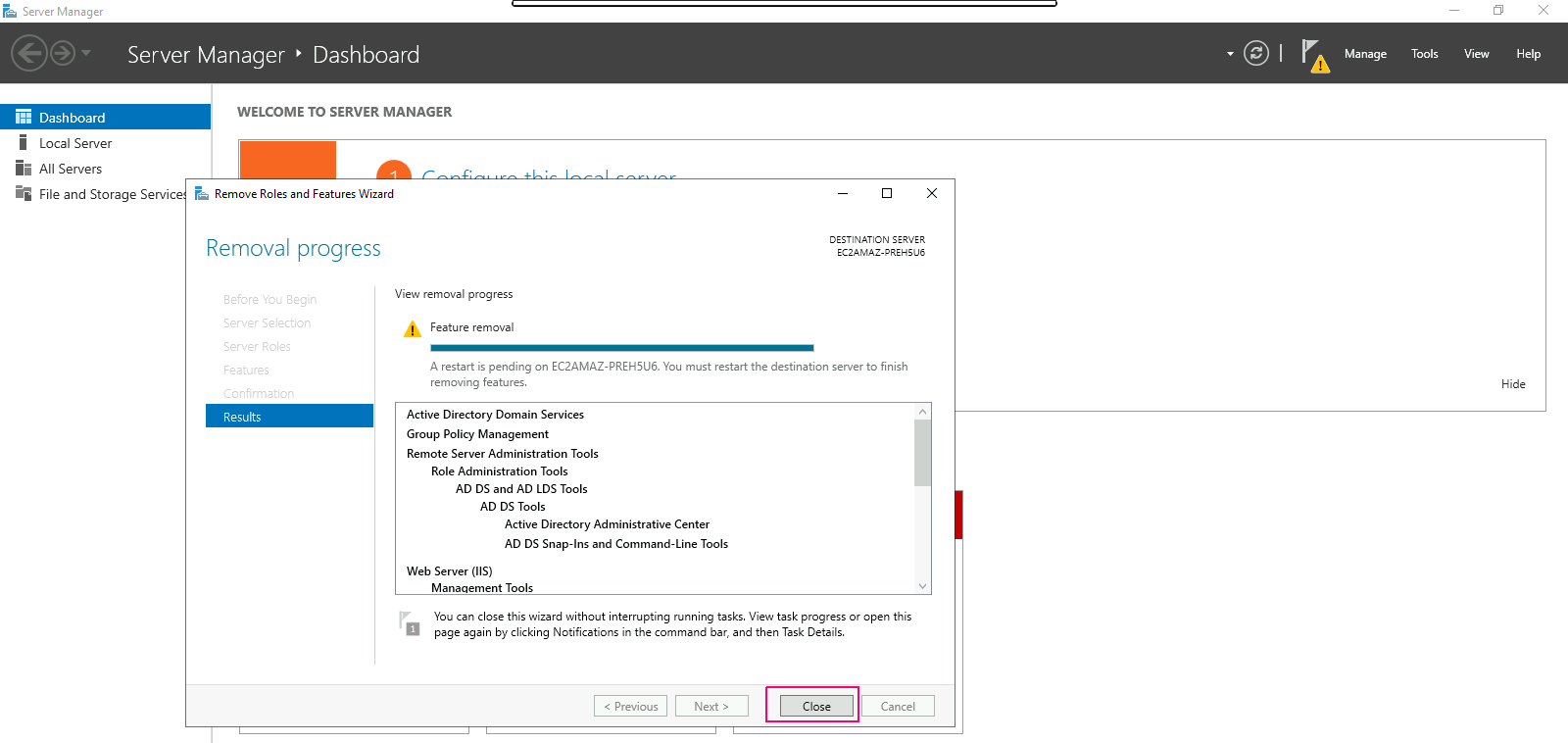Screen dimensions: 1568x743
Task: Click the AD DS Tools entry
Action: pyautogui.click(x=513, y=507)
